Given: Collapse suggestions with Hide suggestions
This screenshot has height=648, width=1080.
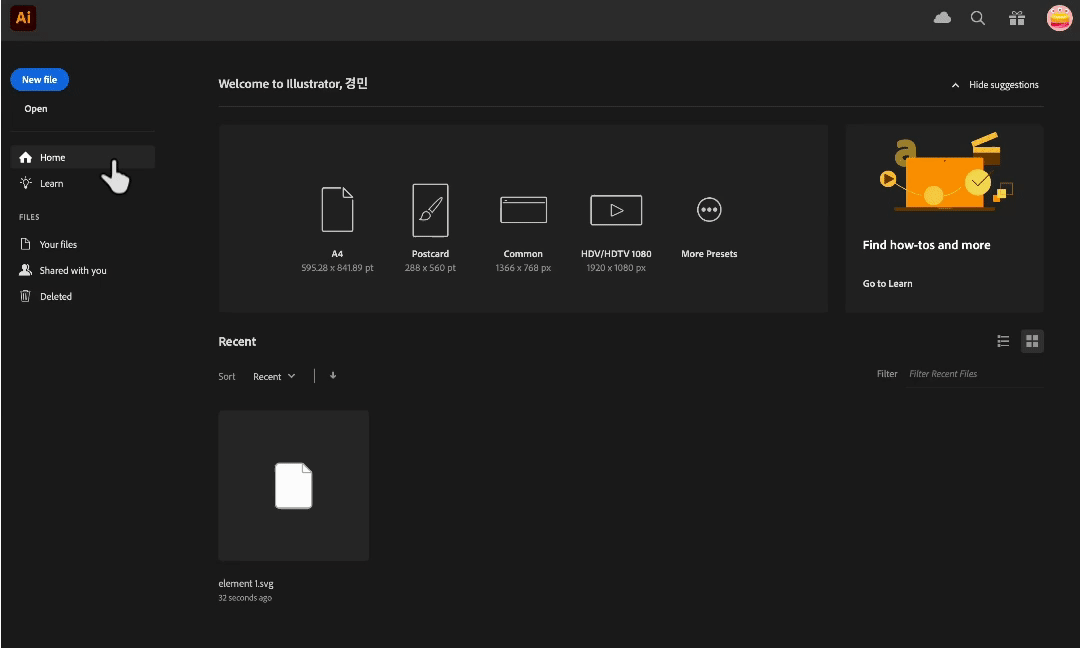Looking at the screenshot, I should pyautogui.click(x=995, y=85).
